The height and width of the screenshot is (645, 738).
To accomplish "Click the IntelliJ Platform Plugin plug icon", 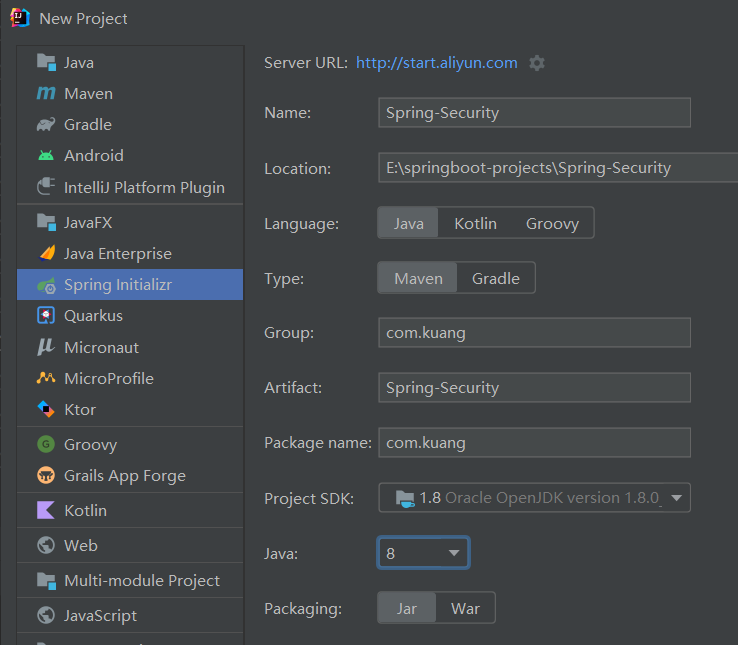I will [x=46, y=186].
